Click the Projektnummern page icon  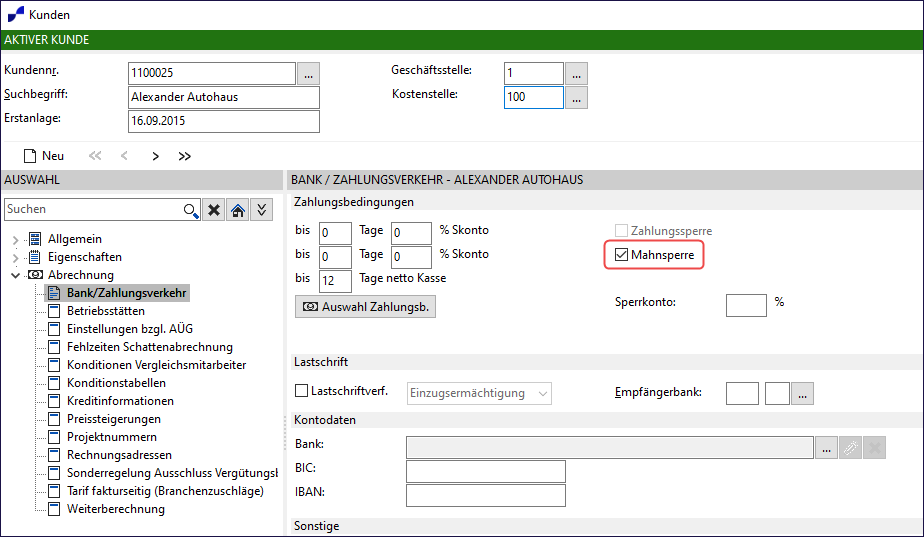click(54, 437)
